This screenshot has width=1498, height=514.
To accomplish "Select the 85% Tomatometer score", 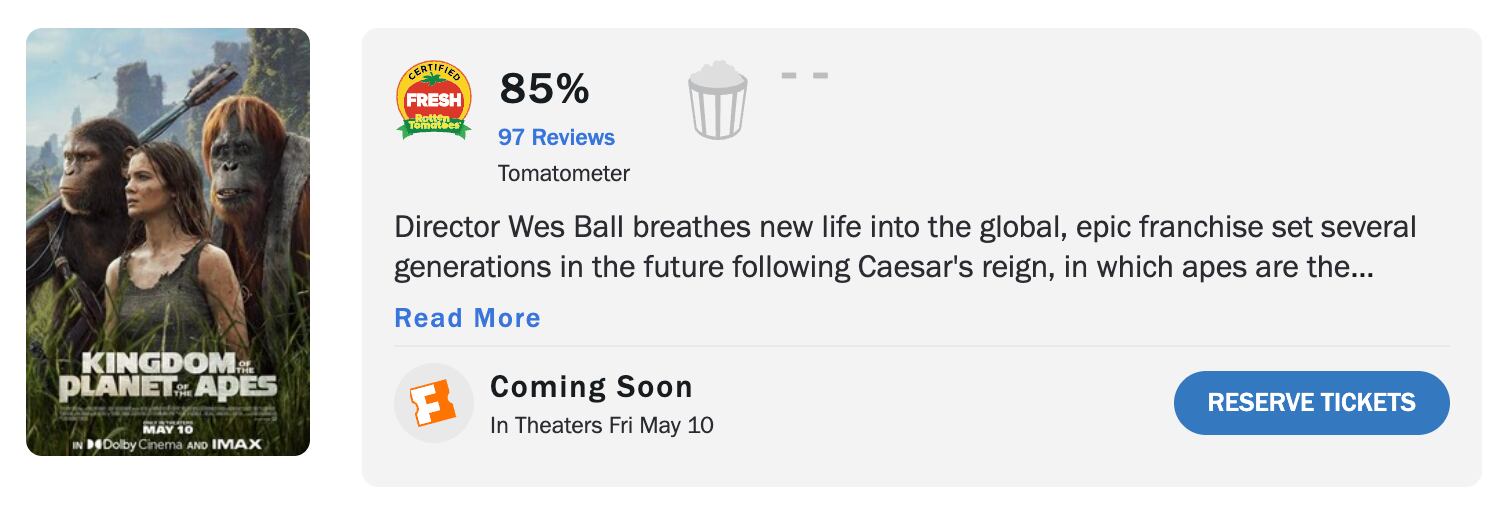I will pos(545,89).
